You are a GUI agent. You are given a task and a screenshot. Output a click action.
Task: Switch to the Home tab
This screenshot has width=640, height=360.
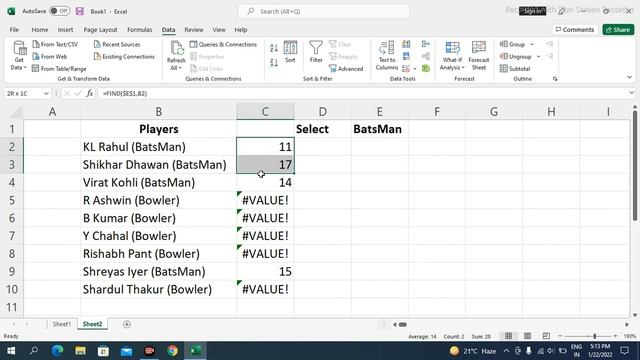tap(40, 29)
